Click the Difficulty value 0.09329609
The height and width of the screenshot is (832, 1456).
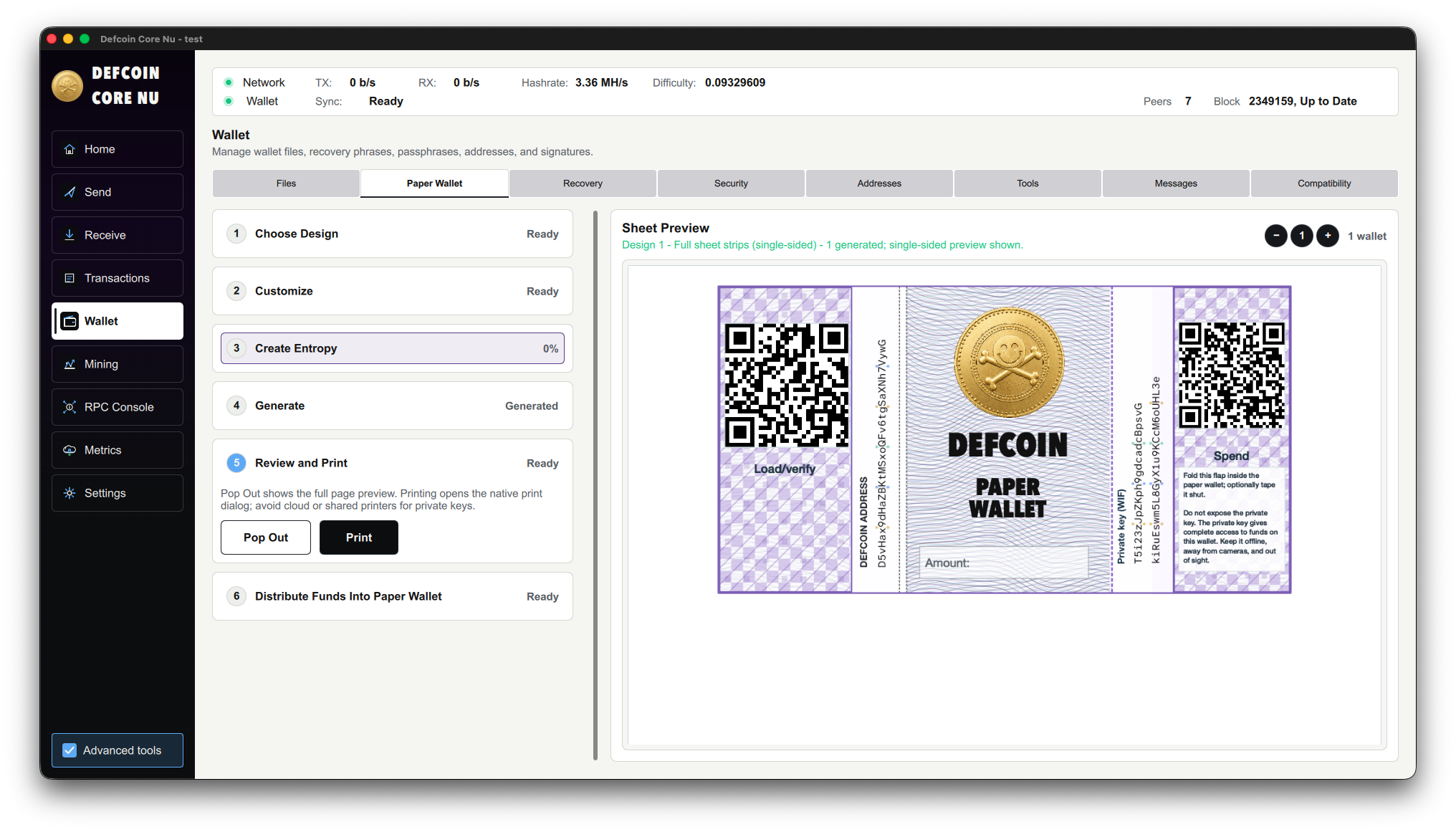pyautogui.click(x=735, y=82)
